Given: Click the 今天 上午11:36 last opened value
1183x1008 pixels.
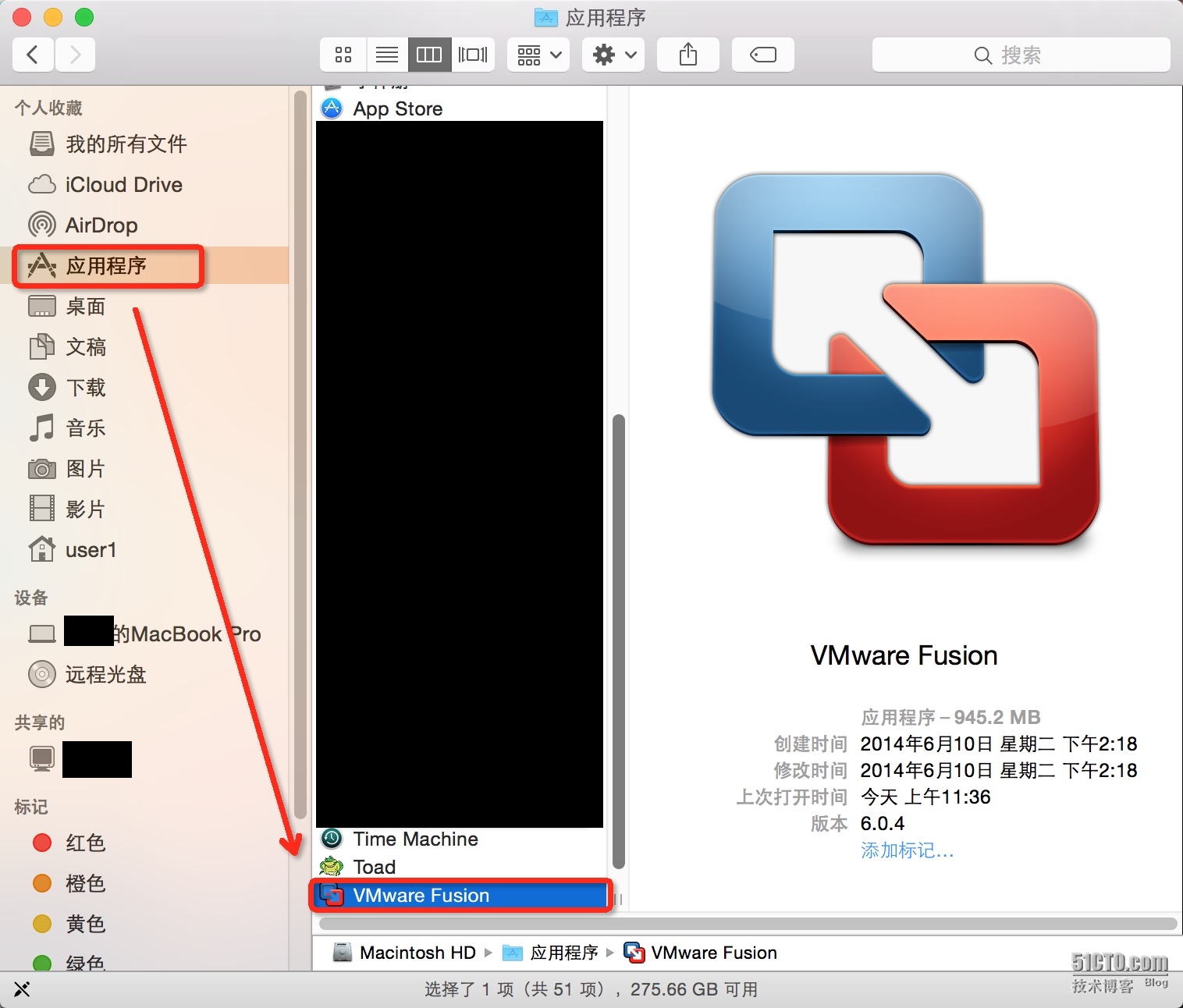Looking at the screenshot, I should click(925, 797).
